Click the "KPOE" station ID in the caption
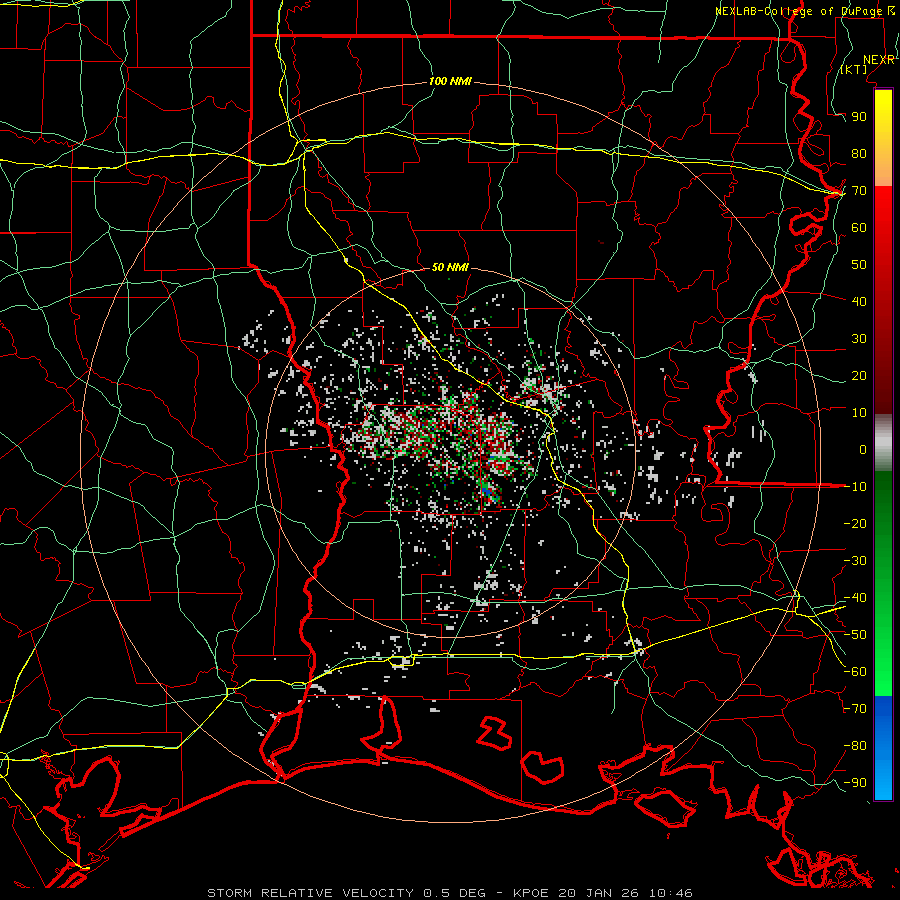The height and width of the screenshot is (900, 900). (530, 893)
